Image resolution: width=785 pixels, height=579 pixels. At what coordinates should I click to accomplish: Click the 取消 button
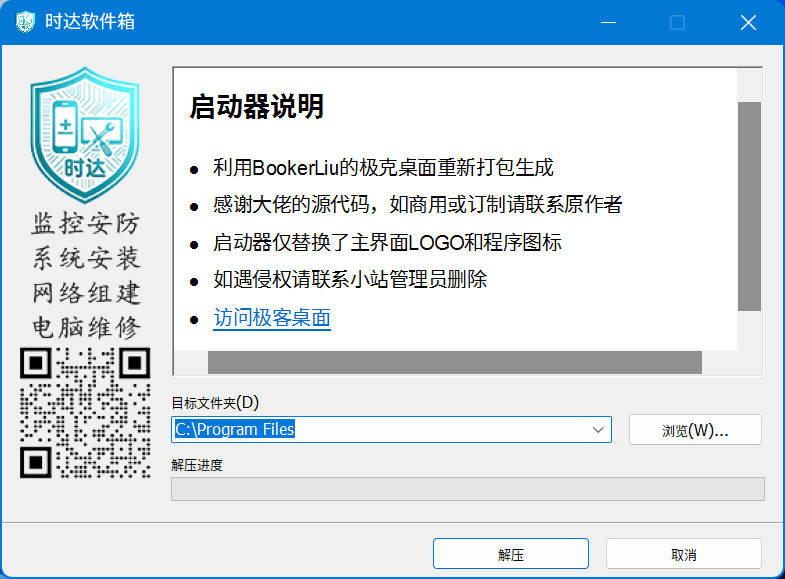pyautogui.click(x=683, y=553)
